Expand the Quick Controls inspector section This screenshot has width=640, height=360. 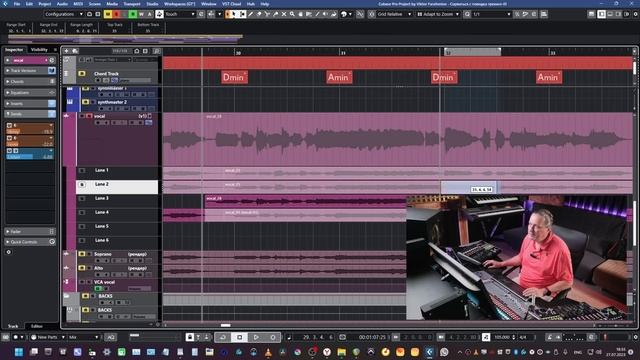click(x=29, y=242)
